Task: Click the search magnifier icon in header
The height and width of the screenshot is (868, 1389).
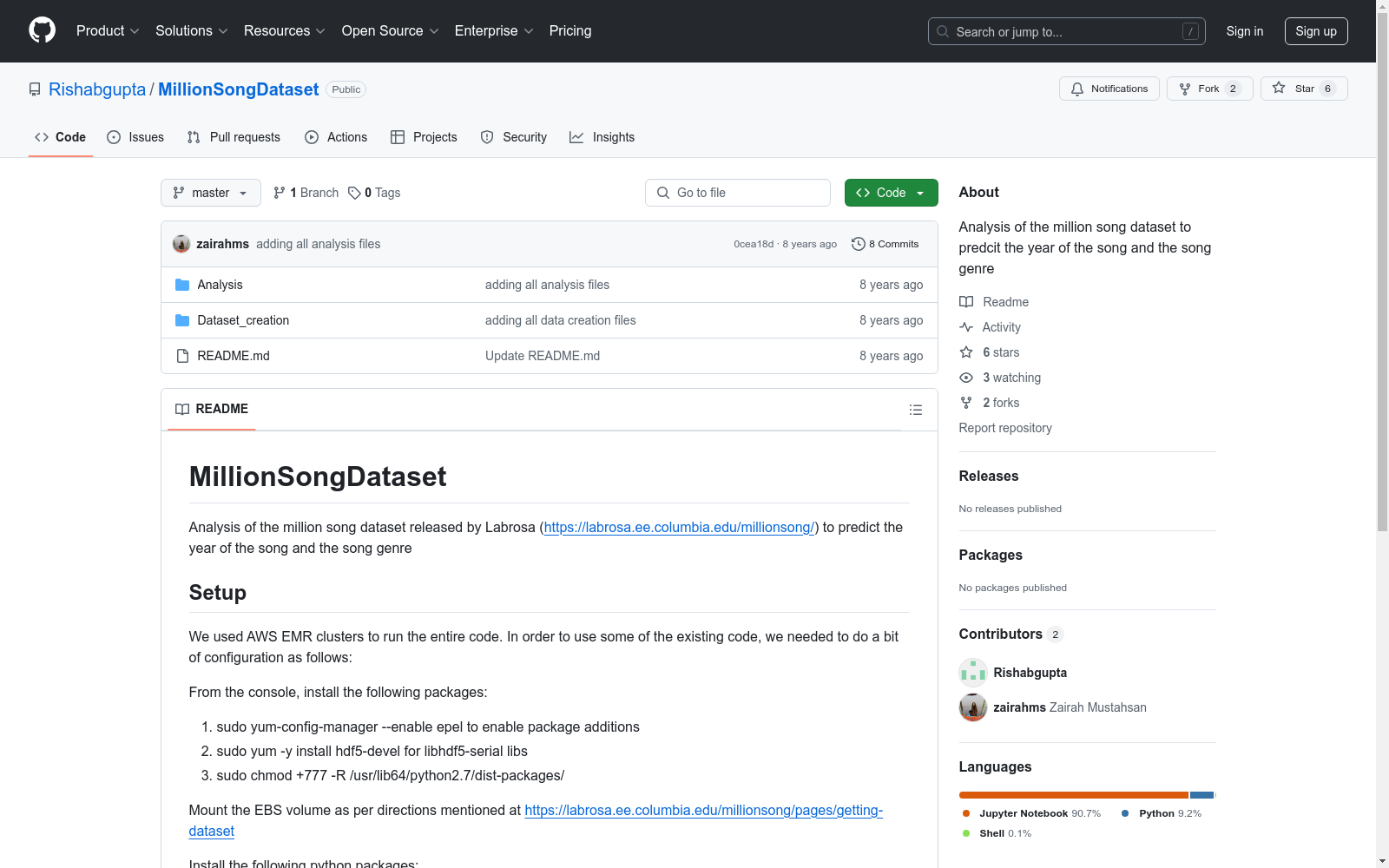Action: coord(943,31)
